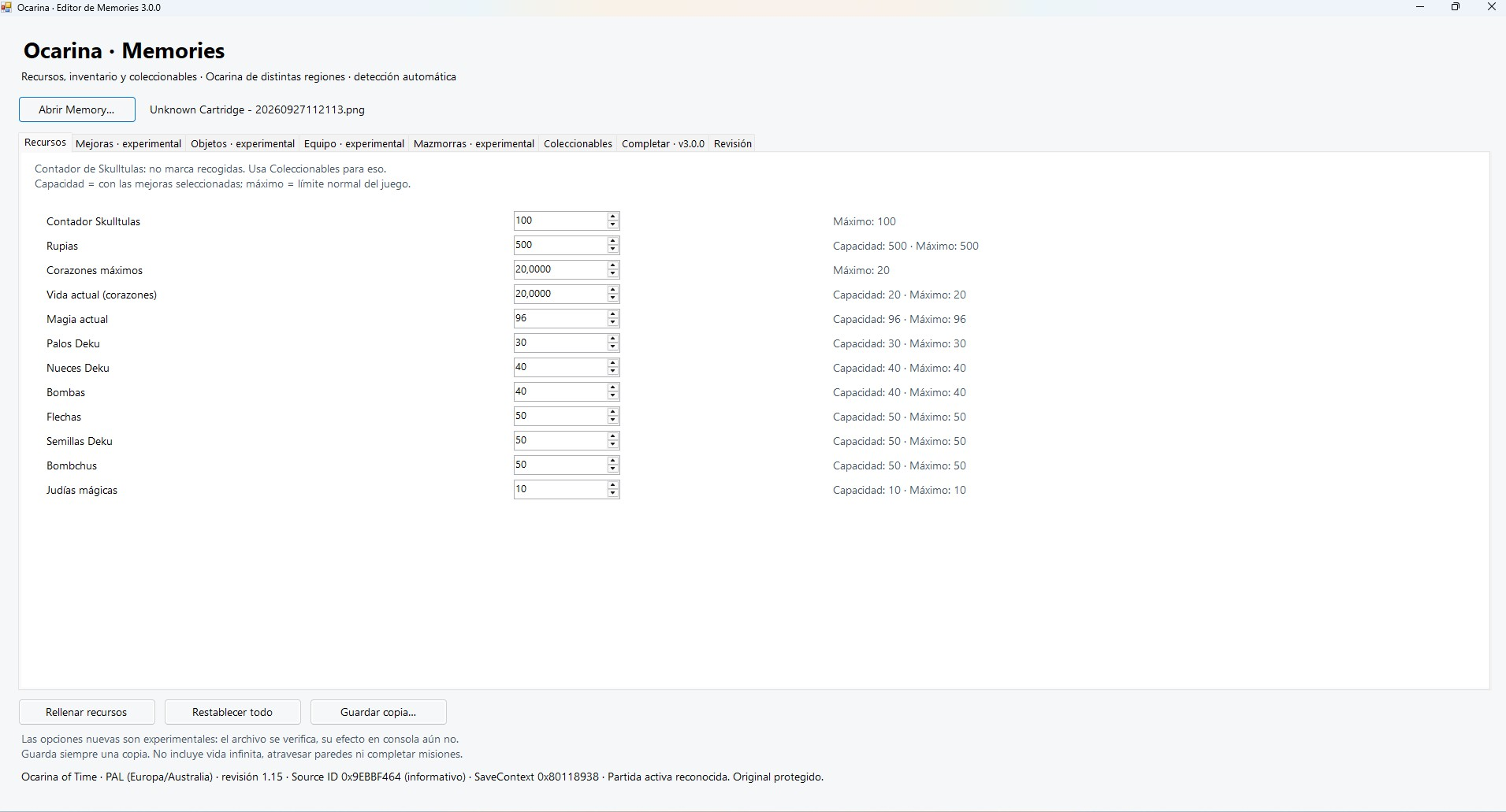Decrease Palos Deku with down arrow
The width and height of the screenshot is (1506, 812).
click(x=613, y=347)
